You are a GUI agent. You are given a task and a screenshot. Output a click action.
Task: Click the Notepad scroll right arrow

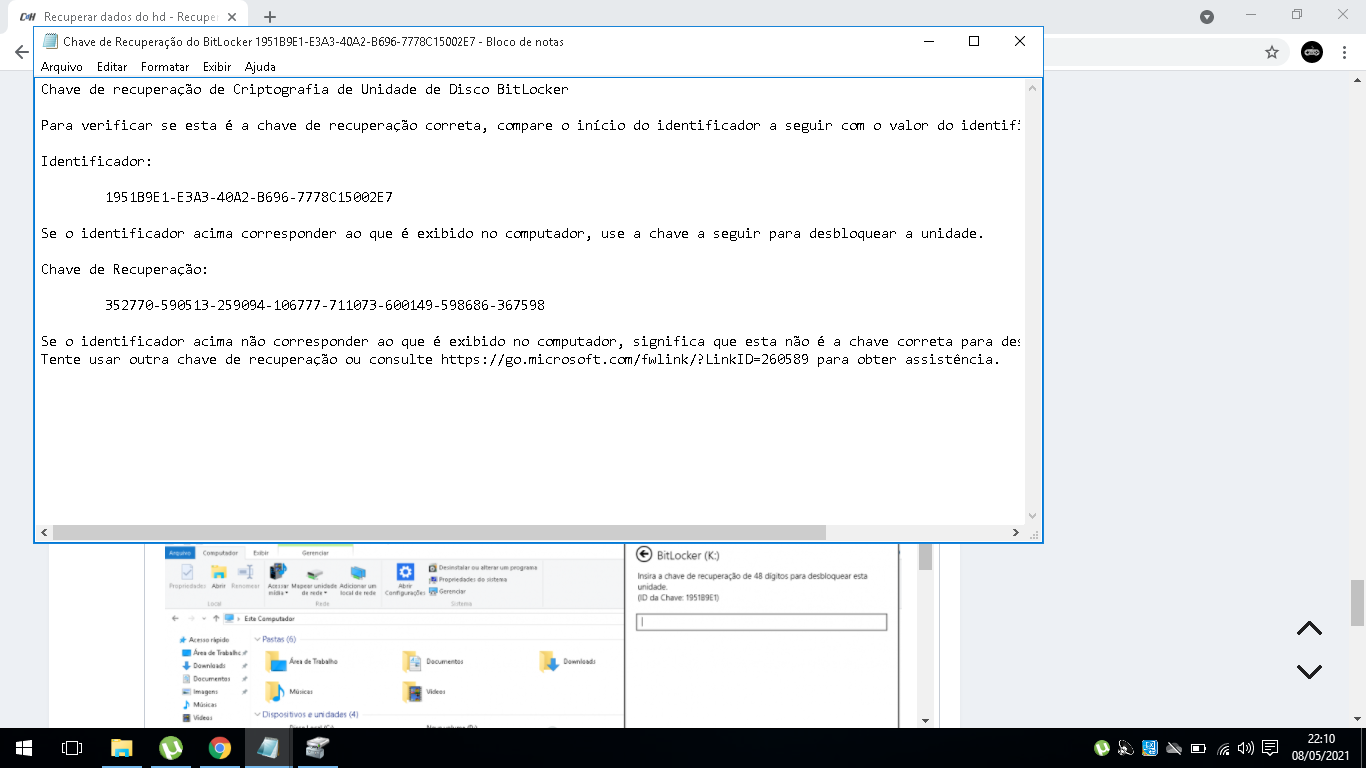pos(1015,533)
